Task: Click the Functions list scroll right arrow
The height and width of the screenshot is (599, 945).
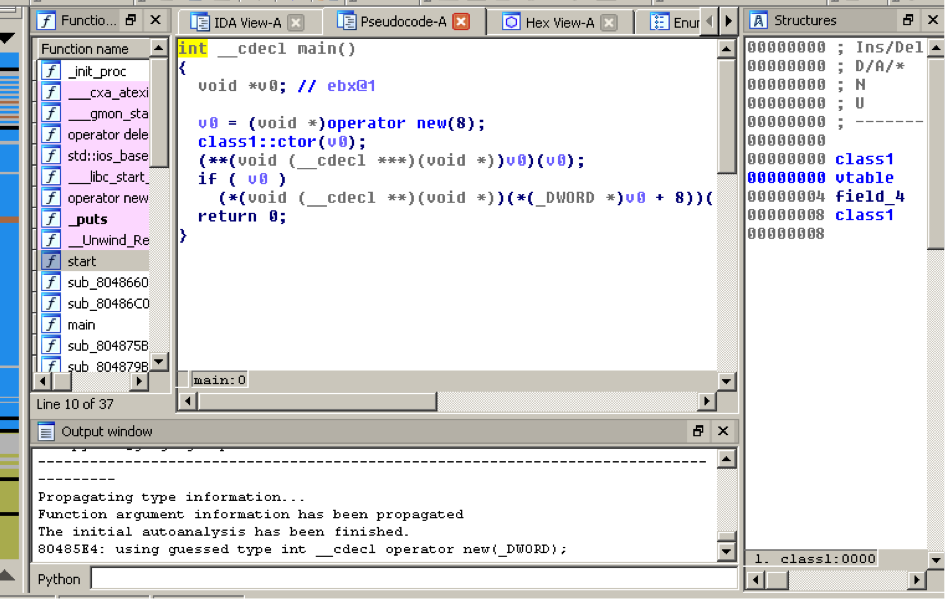Action: click(139, 381)
